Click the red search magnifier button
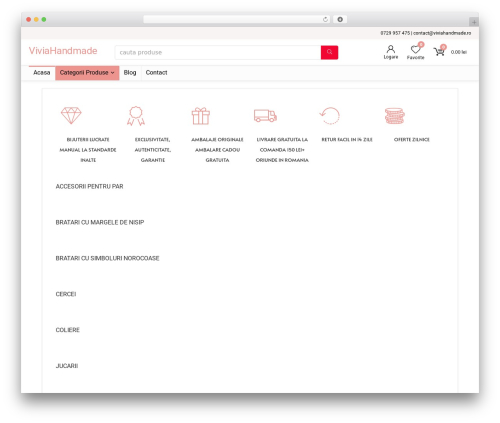The width and height of the screenshot is (500, 423). pos(329,52)
